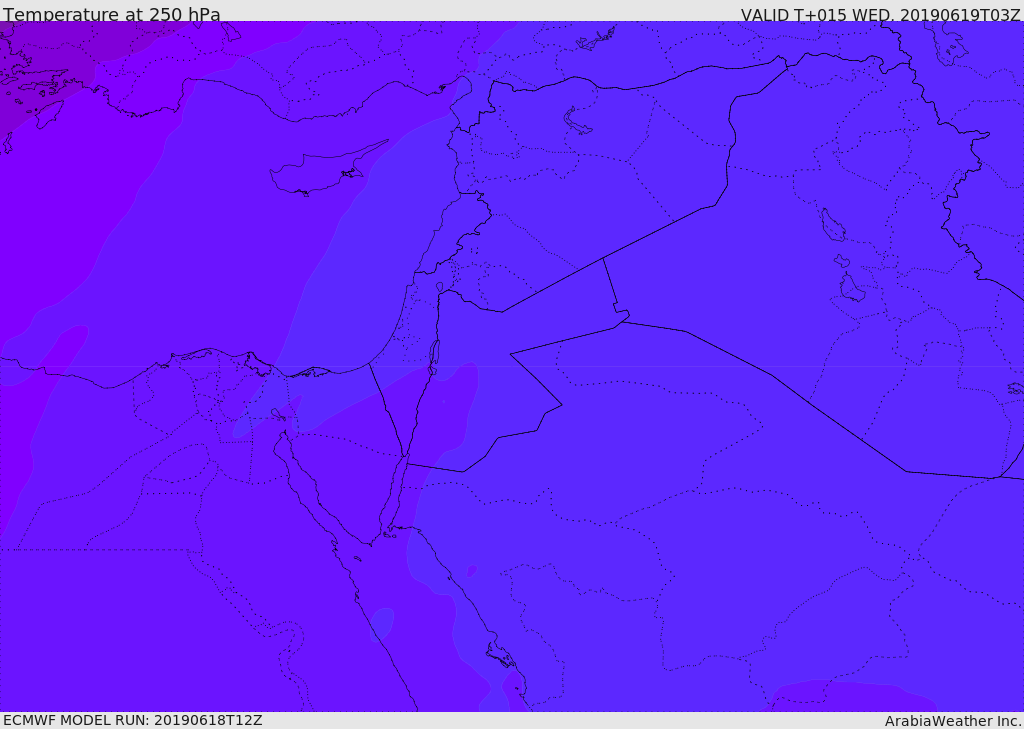Click the 'VALID T+015 WED. 20190619T03Z' label
The image size is (1024, 729).
(880, 15)
